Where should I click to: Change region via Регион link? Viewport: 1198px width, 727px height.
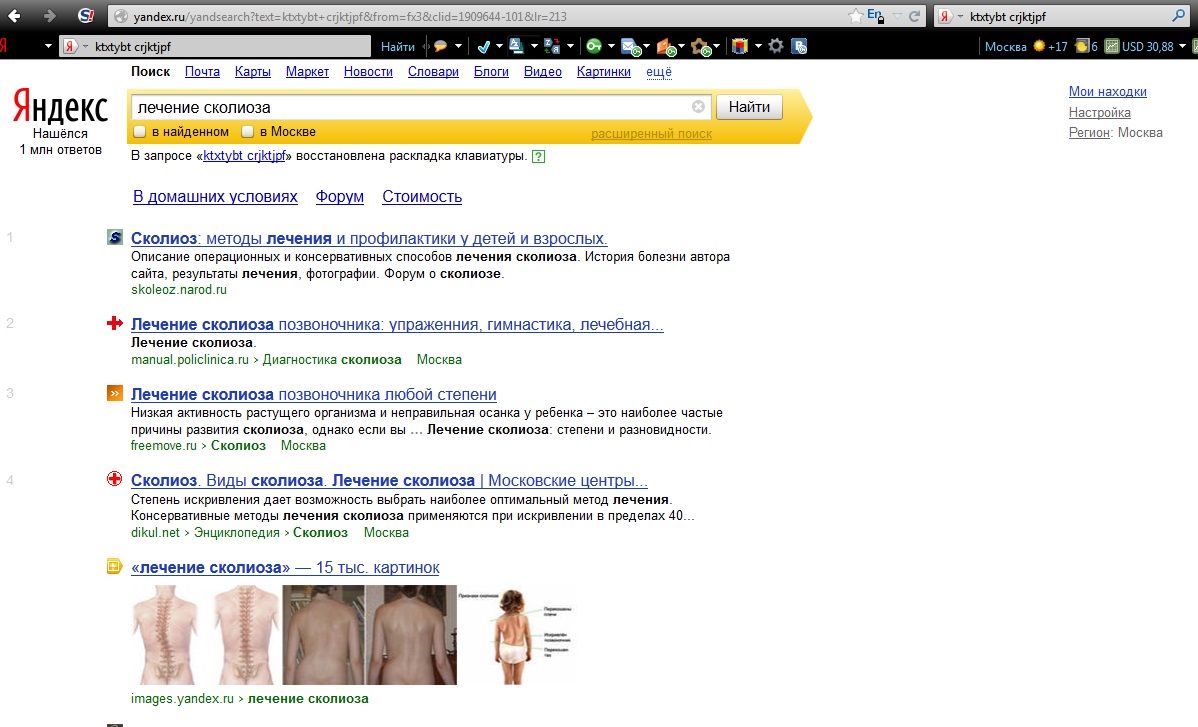click(1089, 132)
